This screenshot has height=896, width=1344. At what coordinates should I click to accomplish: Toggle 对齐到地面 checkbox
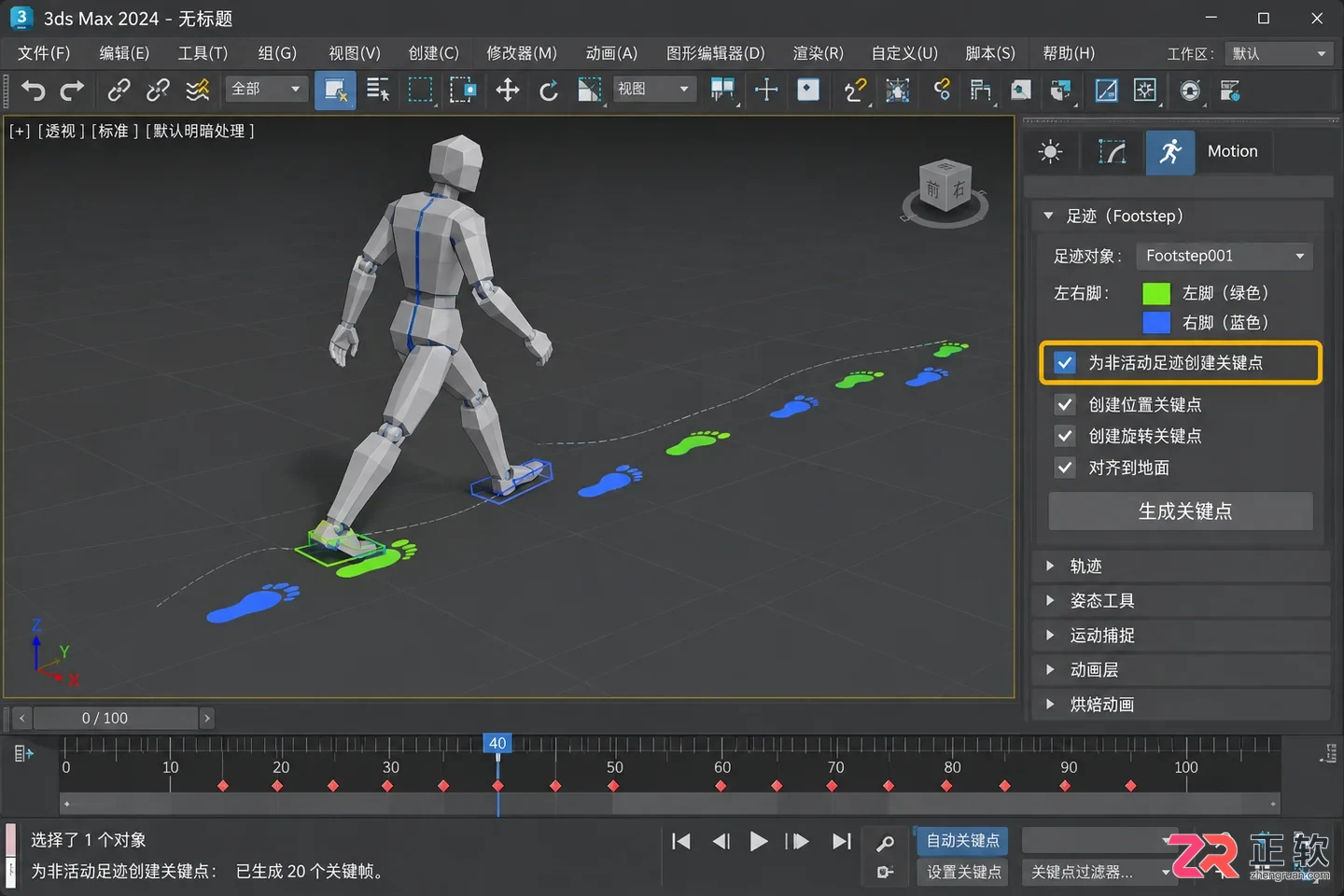pyautogui.click(x=1065, y=468)
